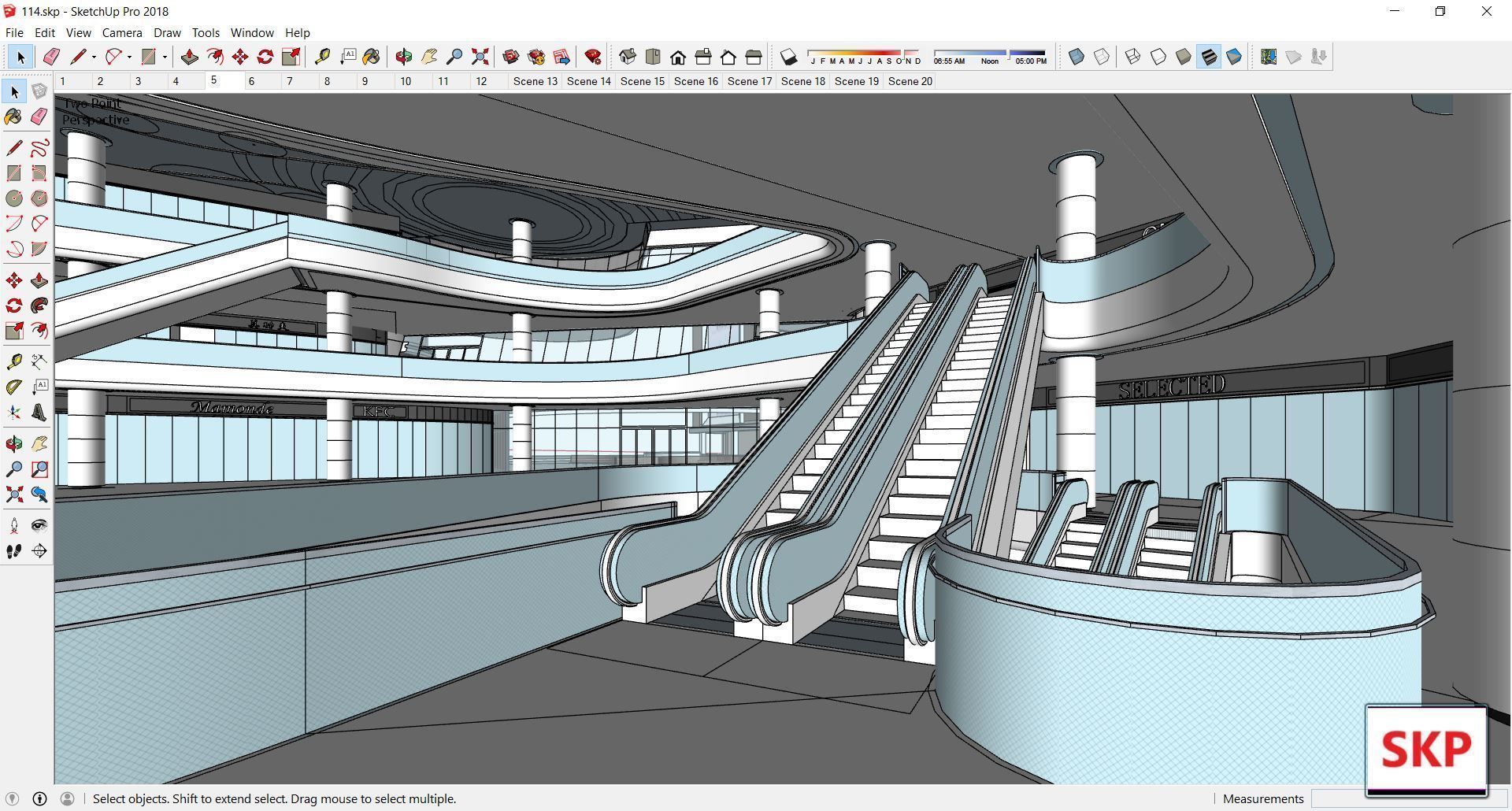
Task: Open Shape tool dropdown arrow
Action: [165, 57]
